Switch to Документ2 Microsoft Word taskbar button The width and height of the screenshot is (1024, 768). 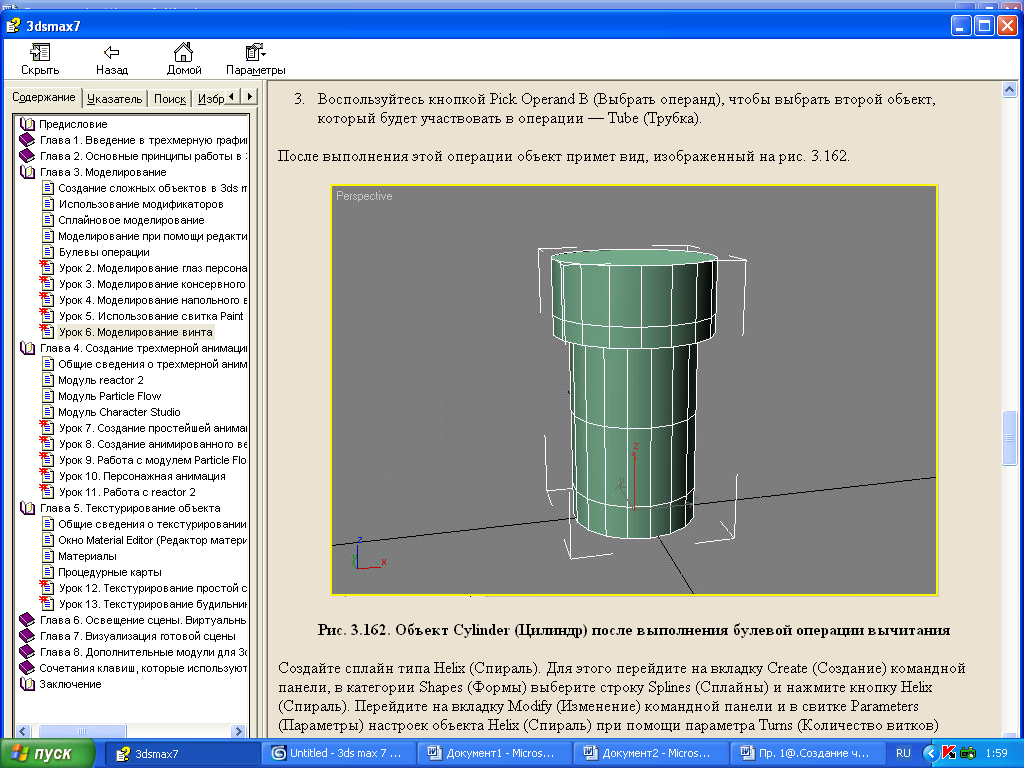click(x=650, y=753)
